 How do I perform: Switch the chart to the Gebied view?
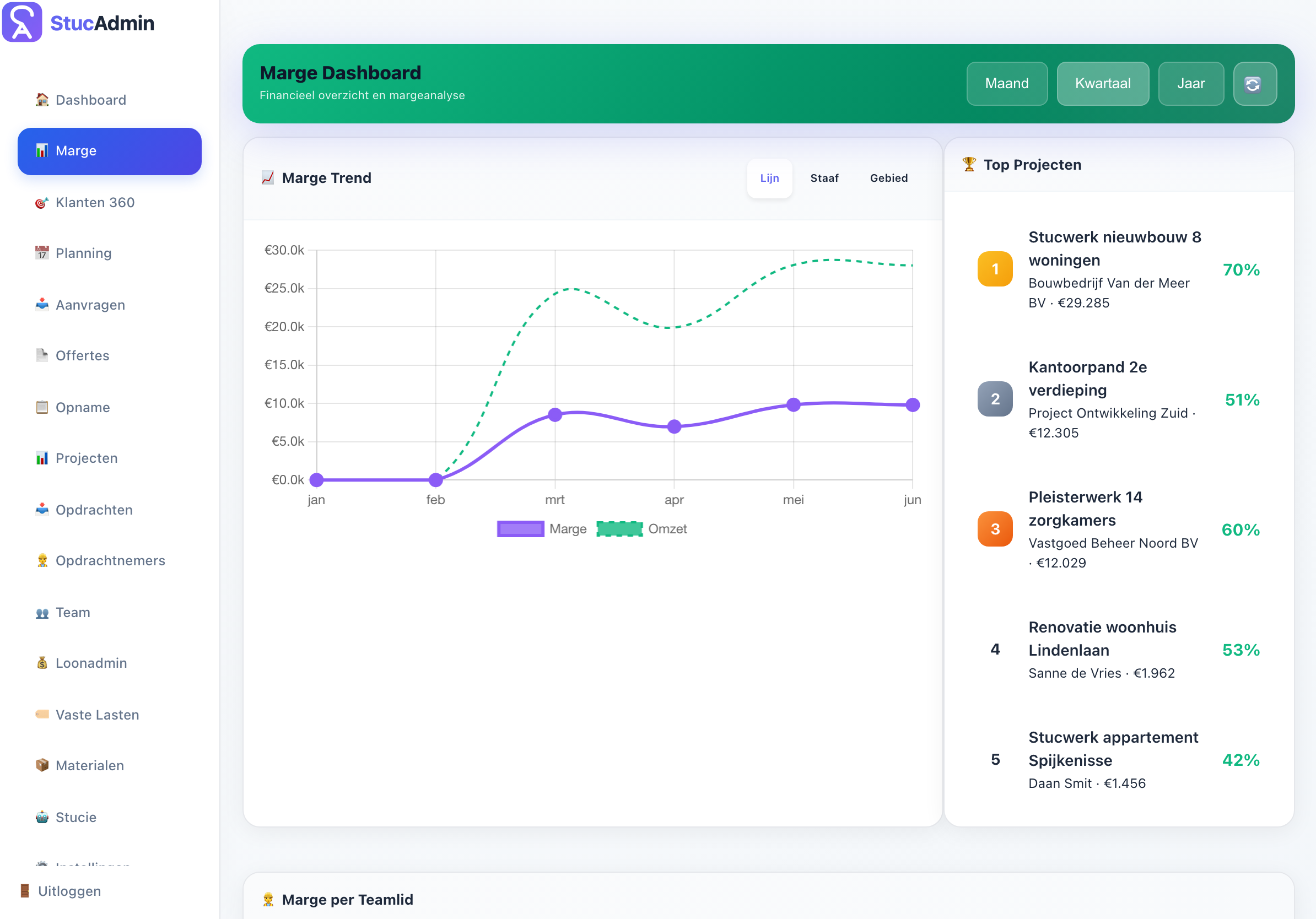[888, 178]
